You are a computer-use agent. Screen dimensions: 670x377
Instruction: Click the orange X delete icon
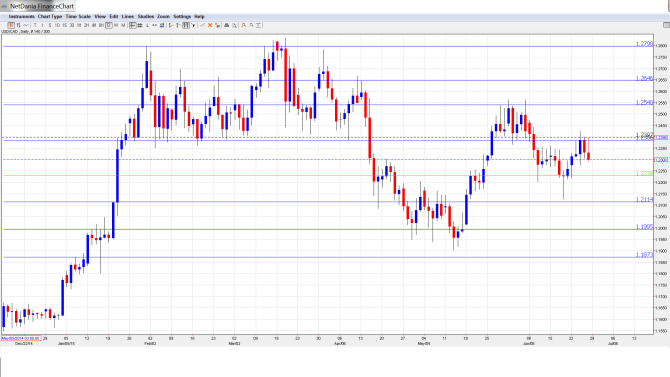click(x=210, y=26)
